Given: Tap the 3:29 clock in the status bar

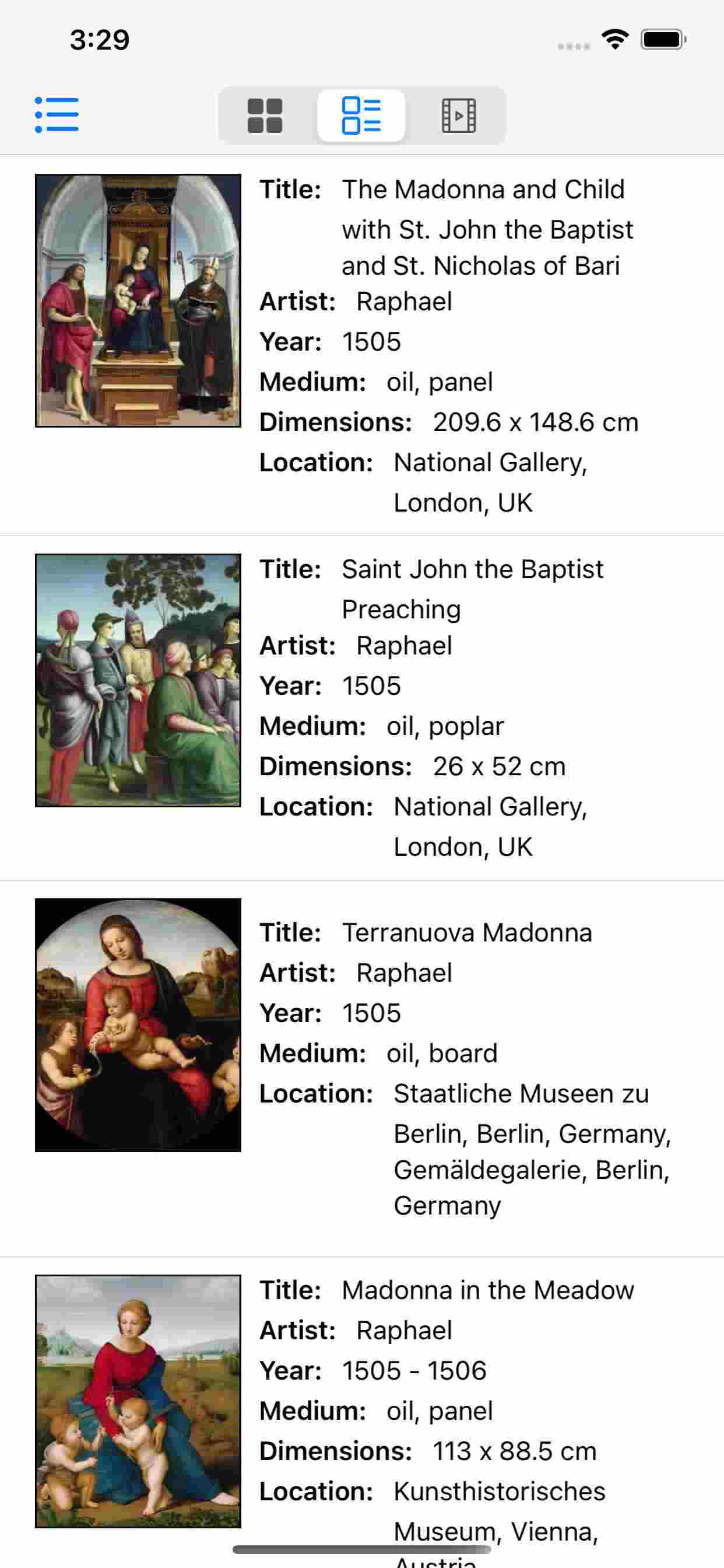Looking at the screenshot, I should 99,40.
